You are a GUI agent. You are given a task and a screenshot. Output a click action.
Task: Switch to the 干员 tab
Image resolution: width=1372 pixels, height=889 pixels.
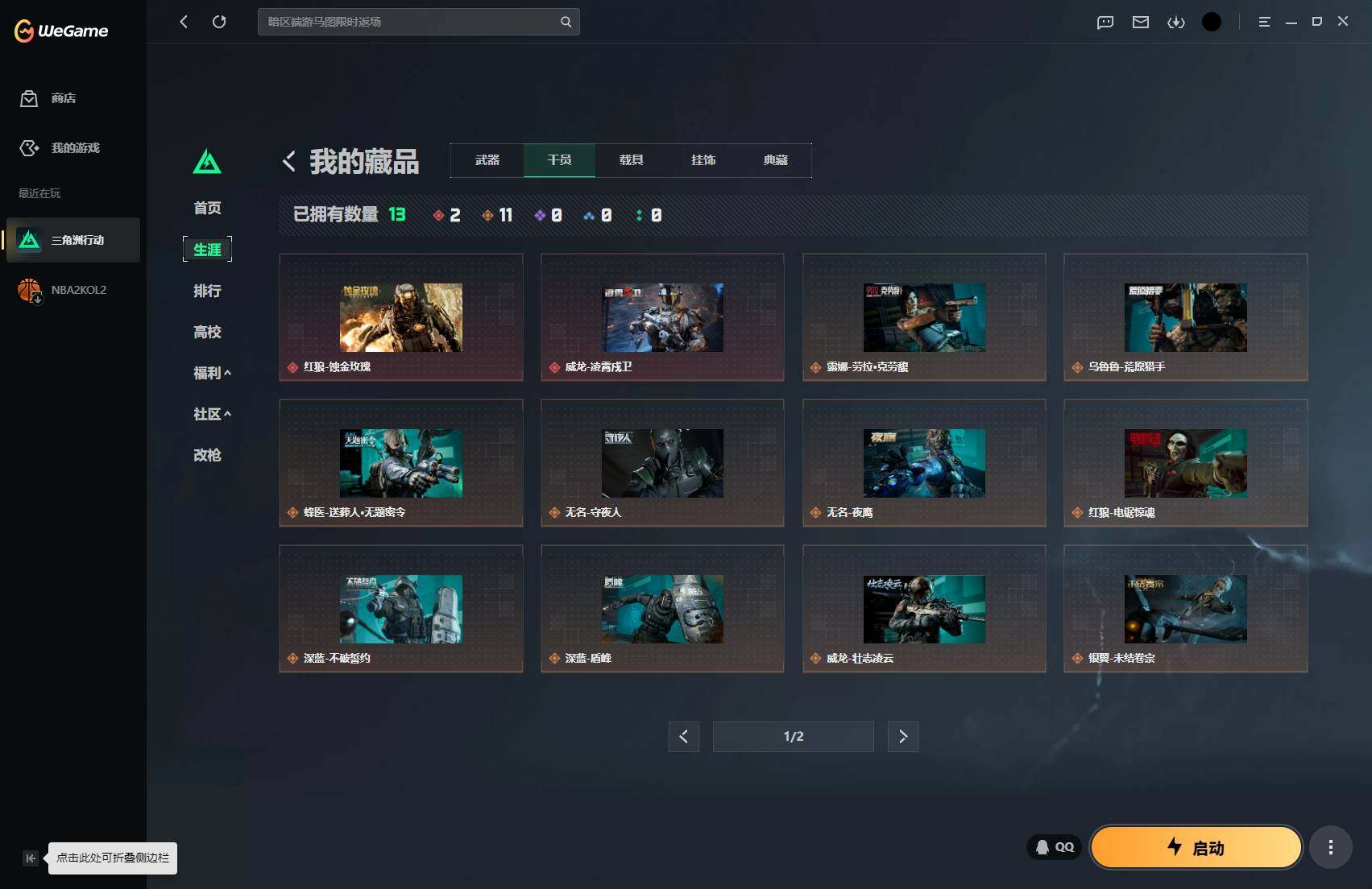559,160
